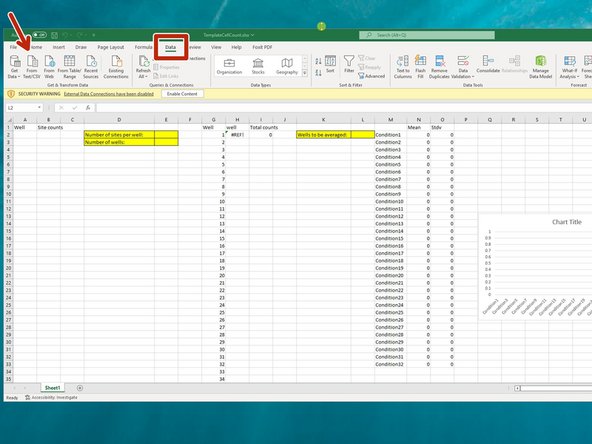This screenshot has height=444, width=592.
Task: Click into the formula bar
Action: click(x=344, y=108)
